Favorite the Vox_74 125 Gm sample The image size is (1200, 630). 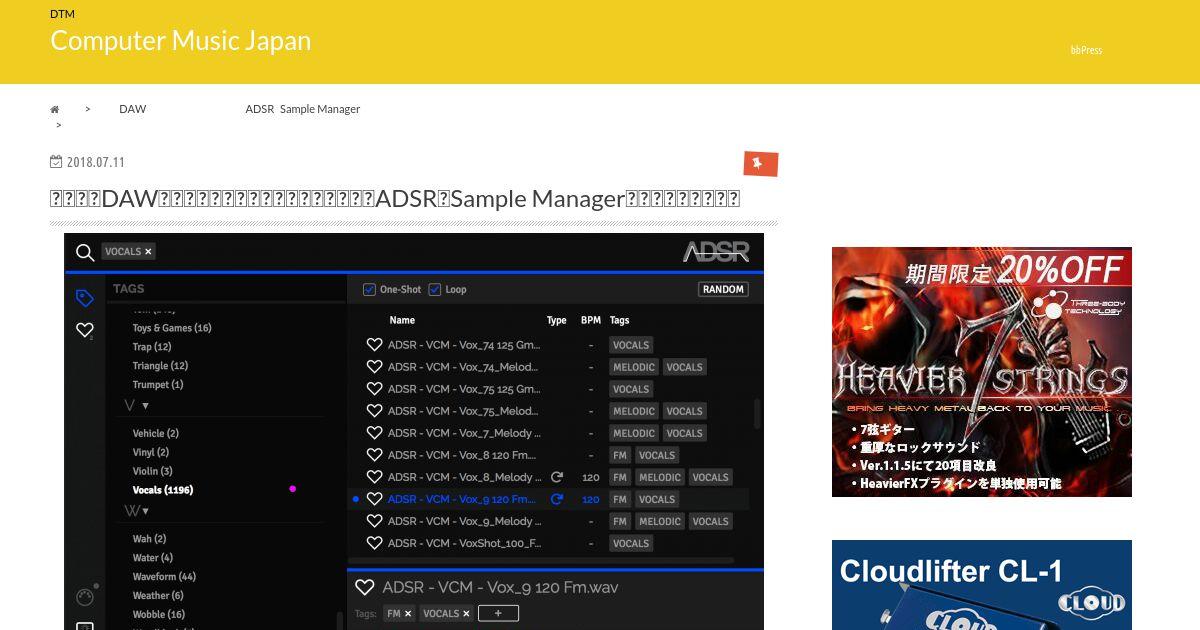(x=374, y=345)
